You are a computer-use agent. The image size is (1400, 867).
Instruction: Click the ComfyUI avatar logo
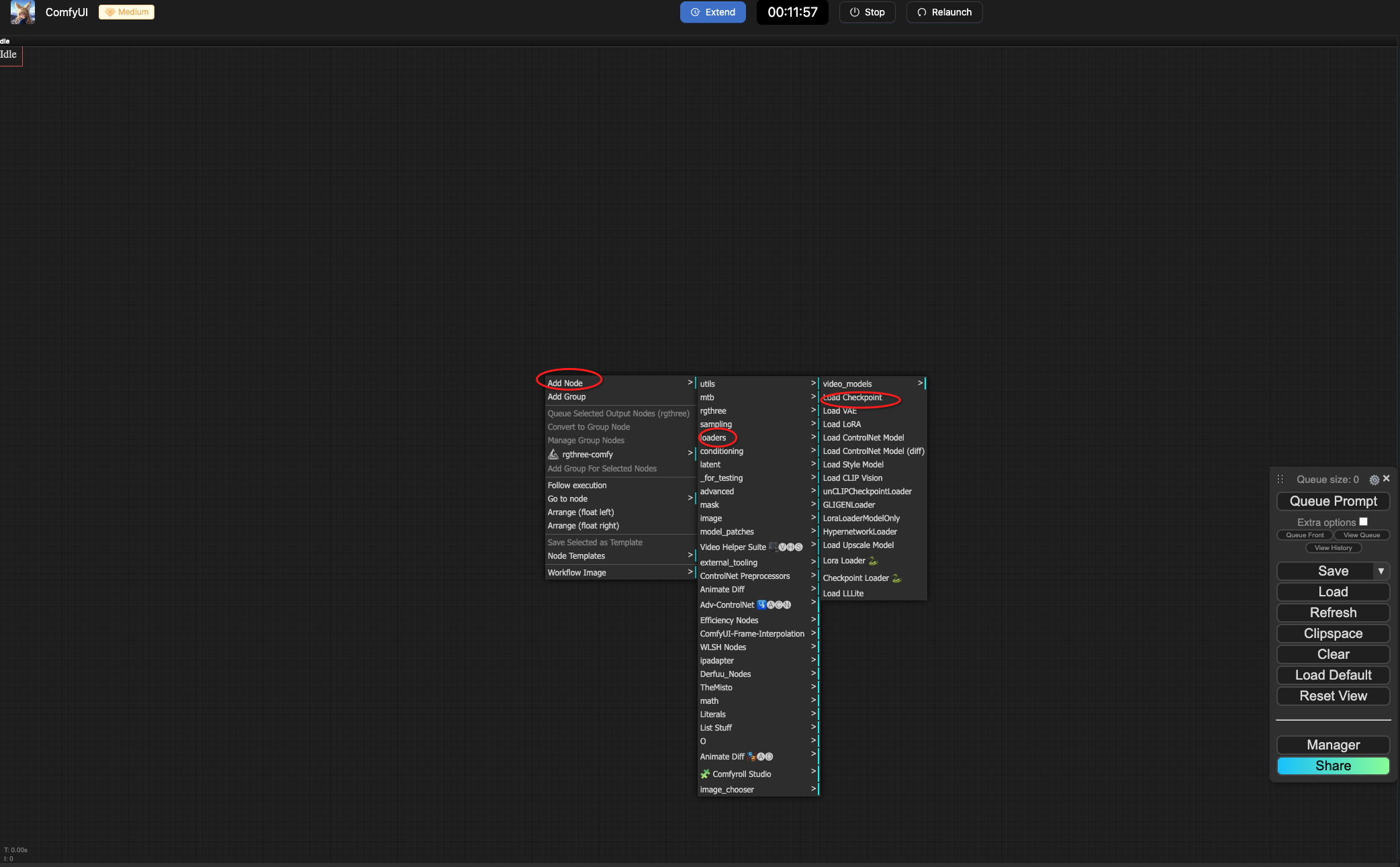22,12
